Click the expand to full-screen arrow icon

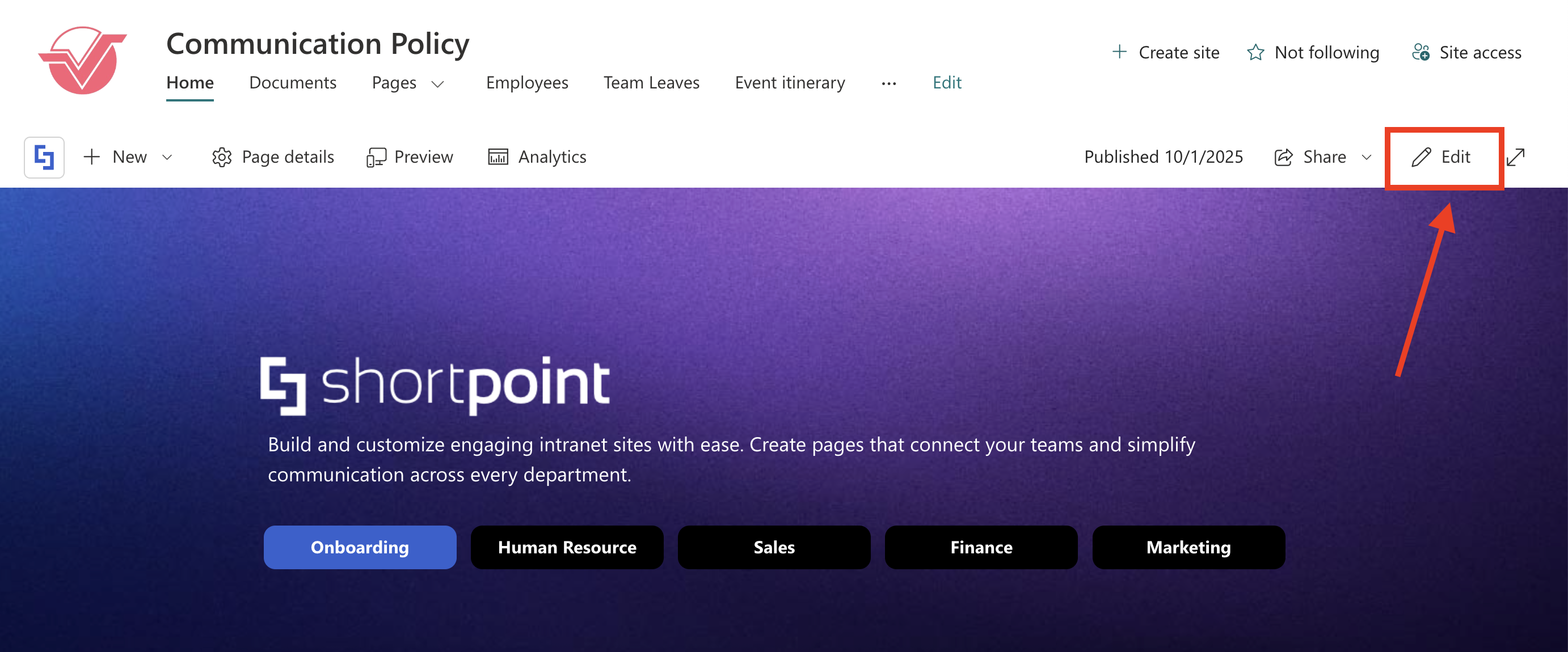(x=1515, y=157)
